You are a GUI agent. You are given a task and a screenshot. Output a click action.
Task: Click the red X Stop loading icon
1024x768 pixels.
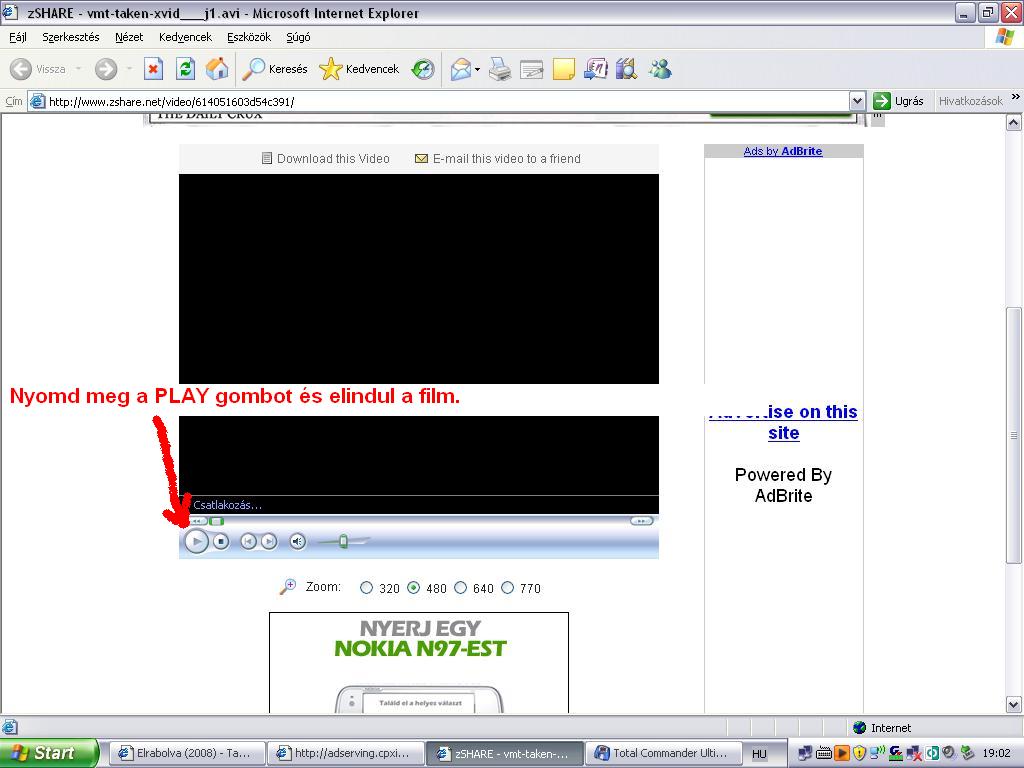[153, 69]
